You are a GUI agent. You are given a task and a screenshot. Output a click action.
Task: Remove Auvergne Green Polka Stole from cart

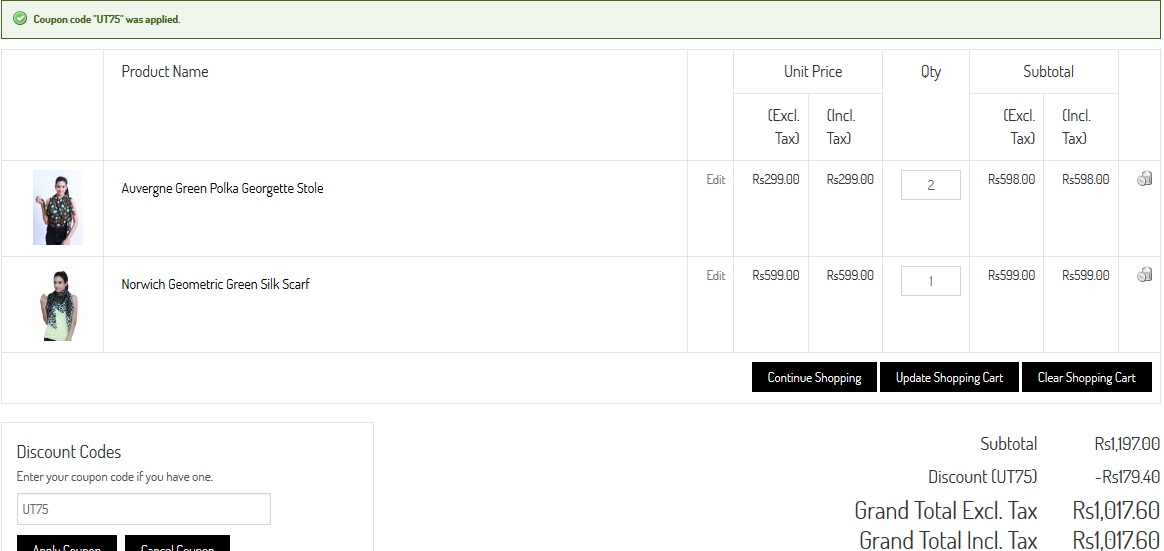pyautogui.click(x=1145, y=179)
